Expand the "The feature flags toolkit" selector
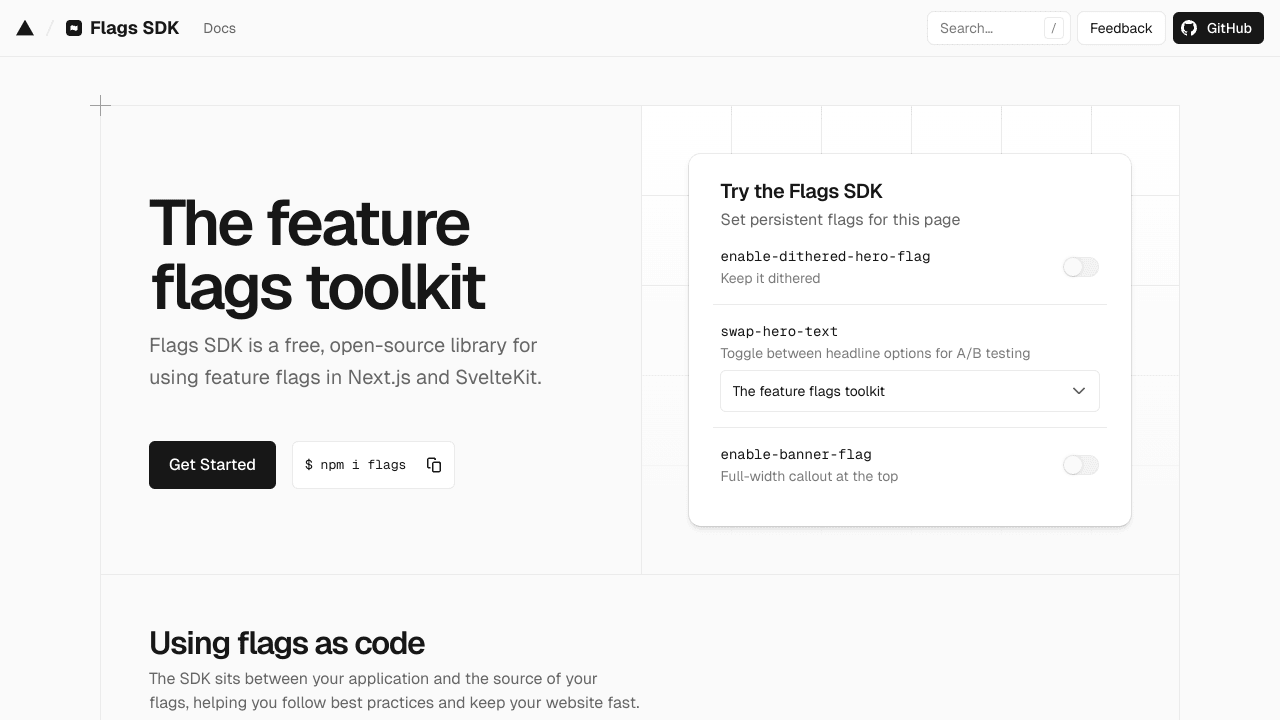This screenshot has height=720, width=1280. click(910, 391)
